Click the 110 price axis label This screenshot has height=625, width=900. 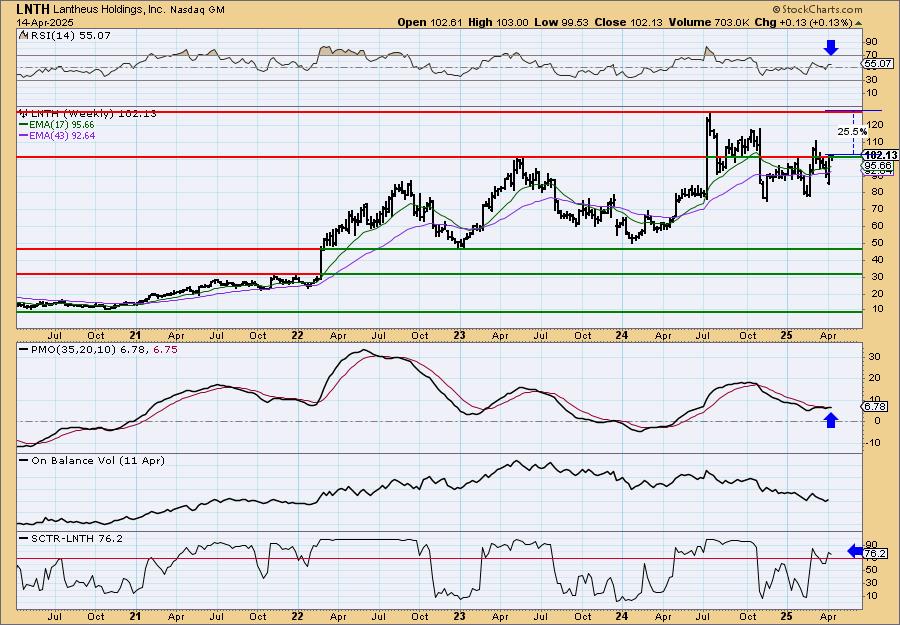click(875, 141)
